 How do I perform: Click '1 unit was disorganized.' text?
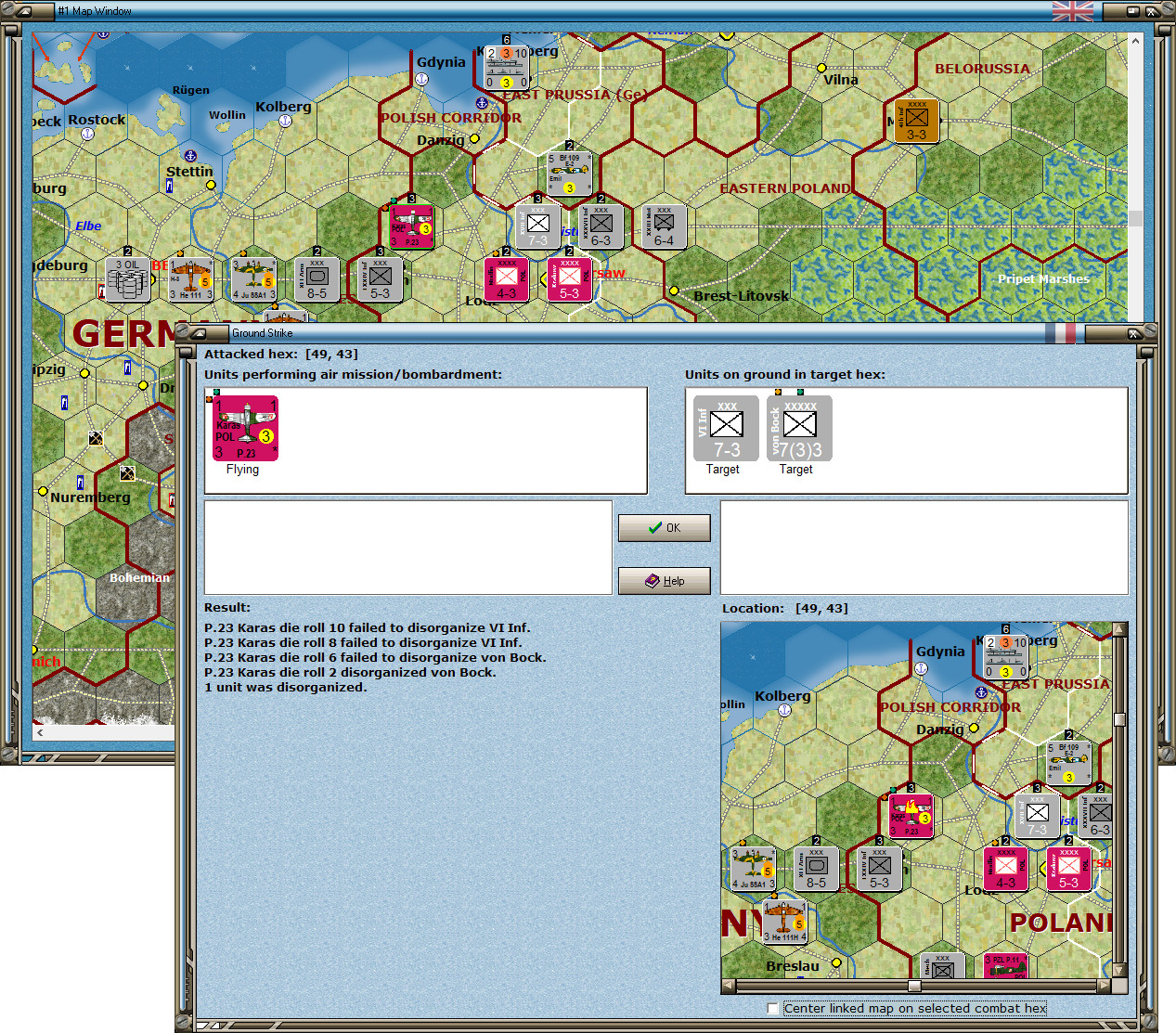[286, 687]
